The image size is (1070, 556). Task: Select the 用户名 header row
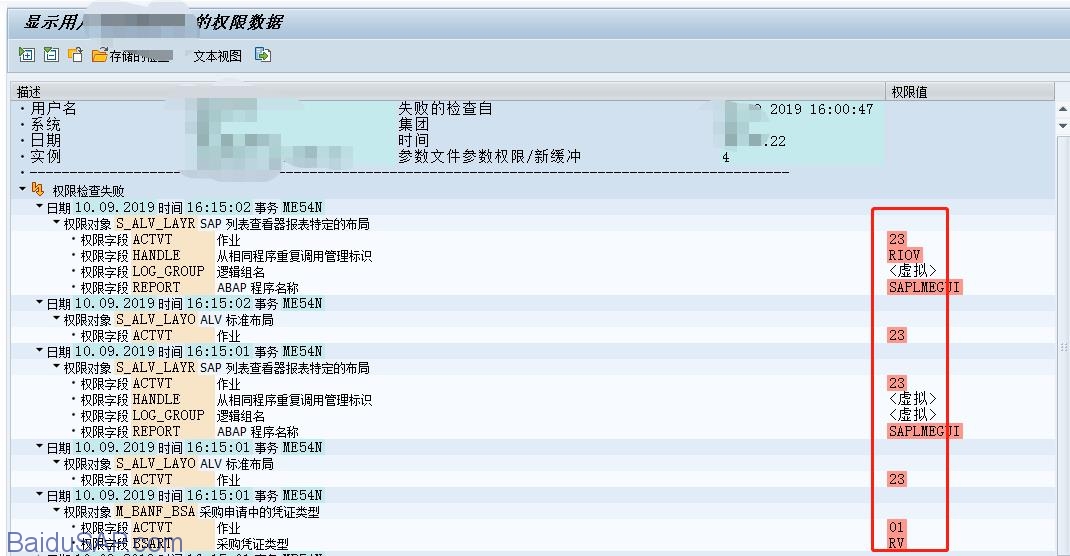click(x=450, y=108)
